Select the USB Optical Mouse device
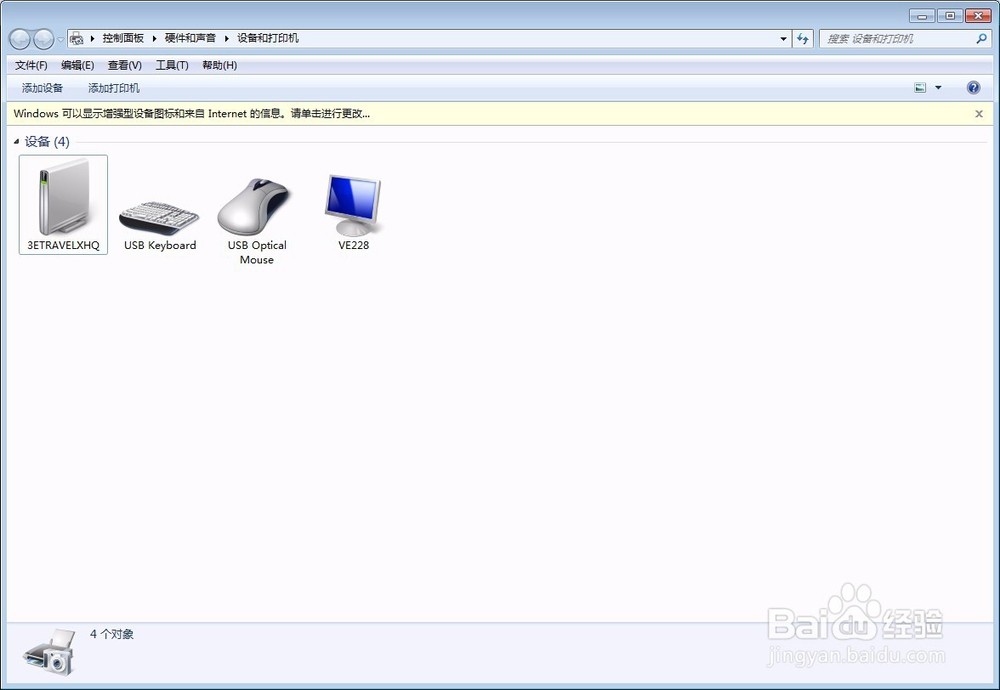 (256, 219)
